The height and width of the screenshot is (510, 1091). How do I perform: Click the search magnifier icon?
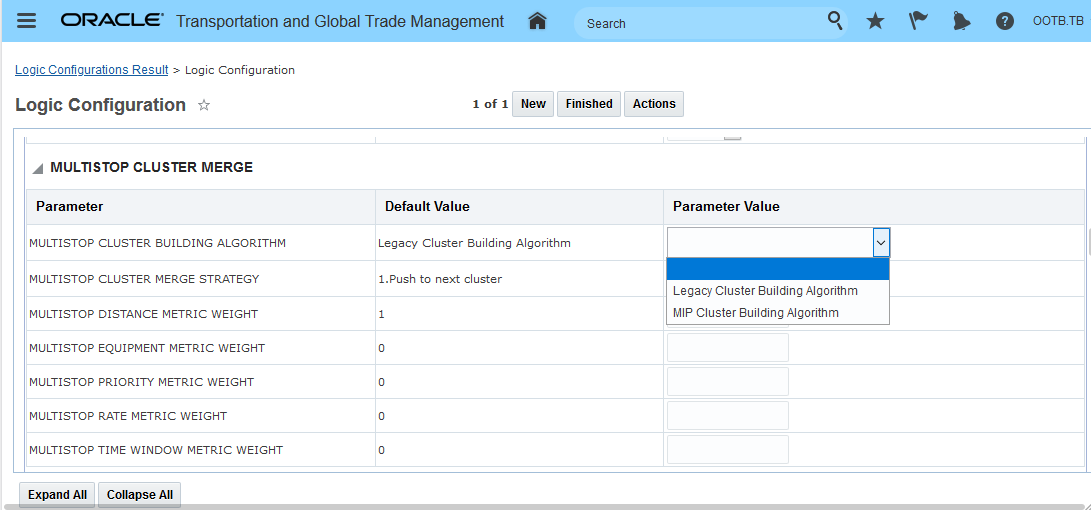(835, 21)
